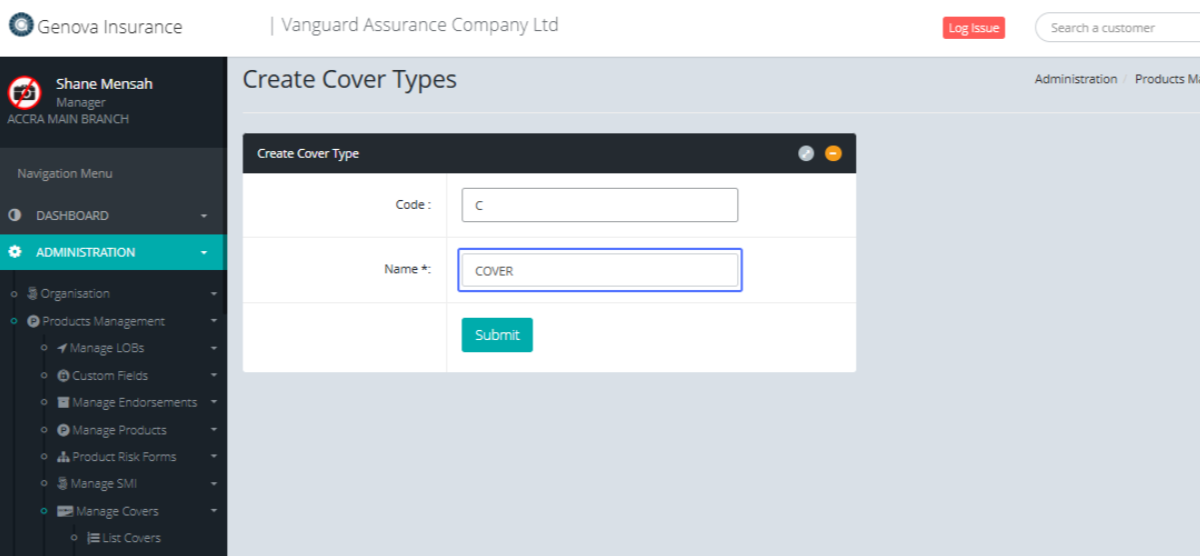Click the Dashboard half-circle icon
1200x556 pixels.
point(15,215)
